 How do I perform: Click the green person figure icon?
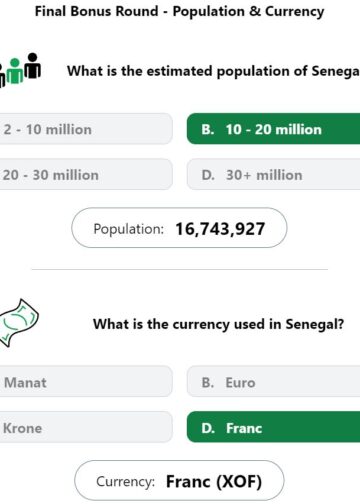point(15,71)
